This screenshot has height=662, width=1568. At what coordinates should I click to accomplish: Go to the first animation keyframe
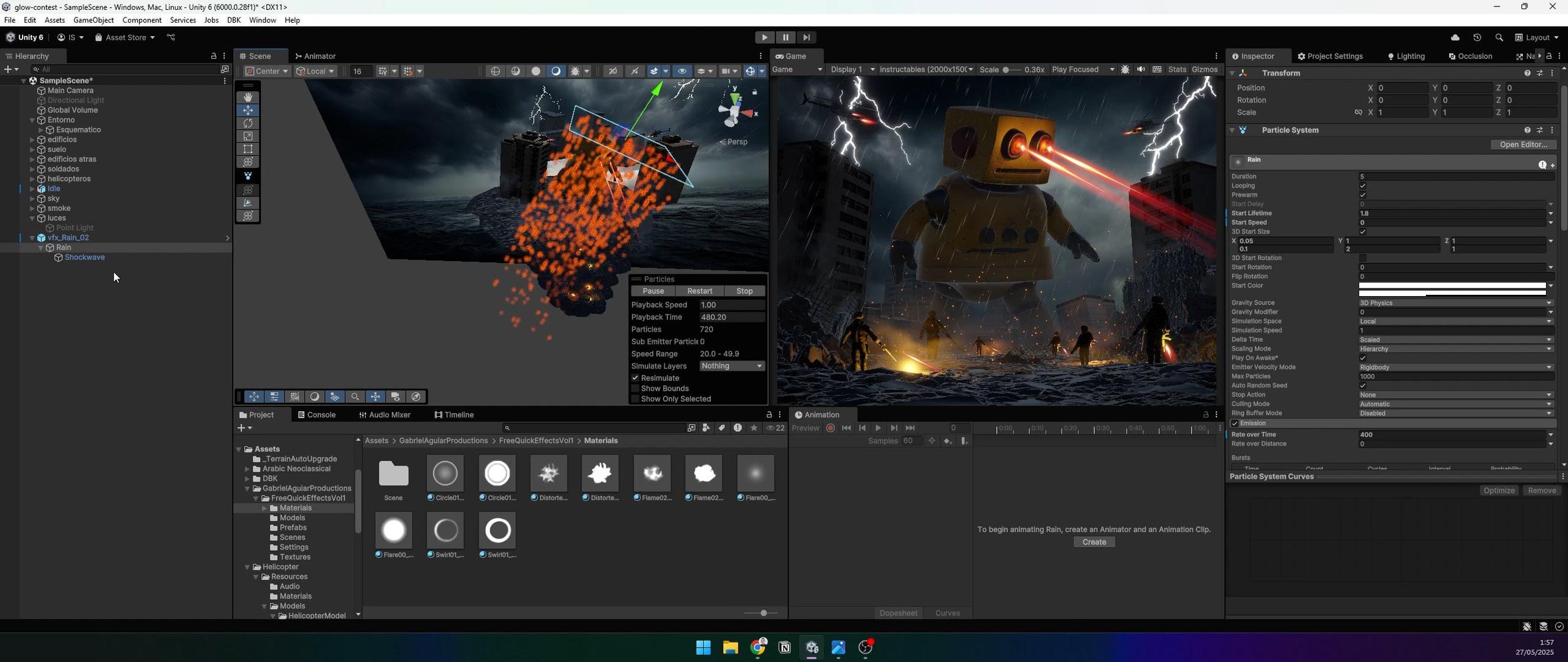pos(846,428)
